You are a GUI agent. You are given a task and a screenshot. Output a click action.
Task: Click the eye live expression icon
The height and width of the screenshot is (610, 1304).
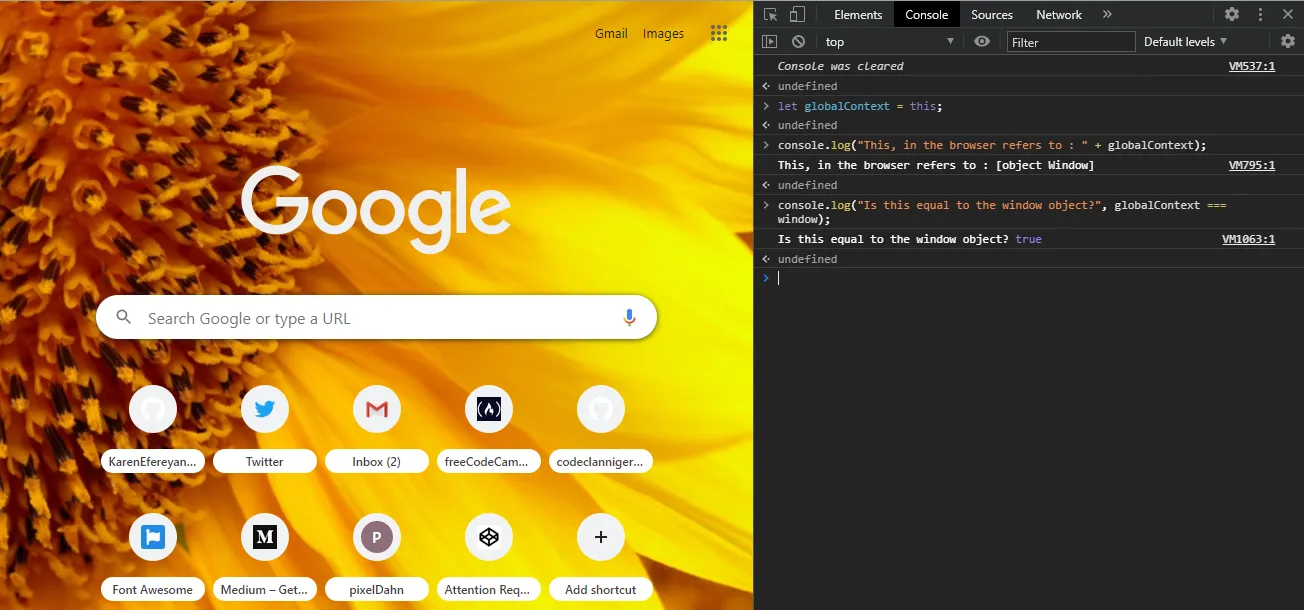point(982,41)
